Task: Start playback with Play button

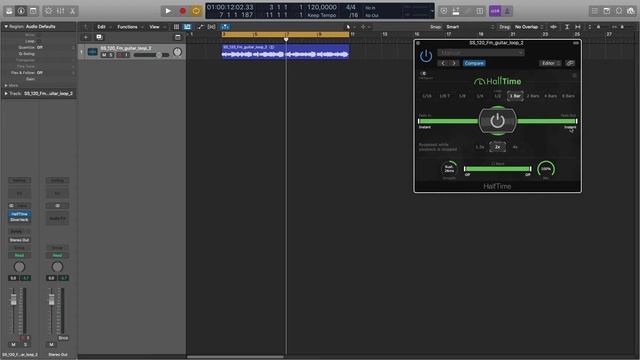Action: [168, 11]
